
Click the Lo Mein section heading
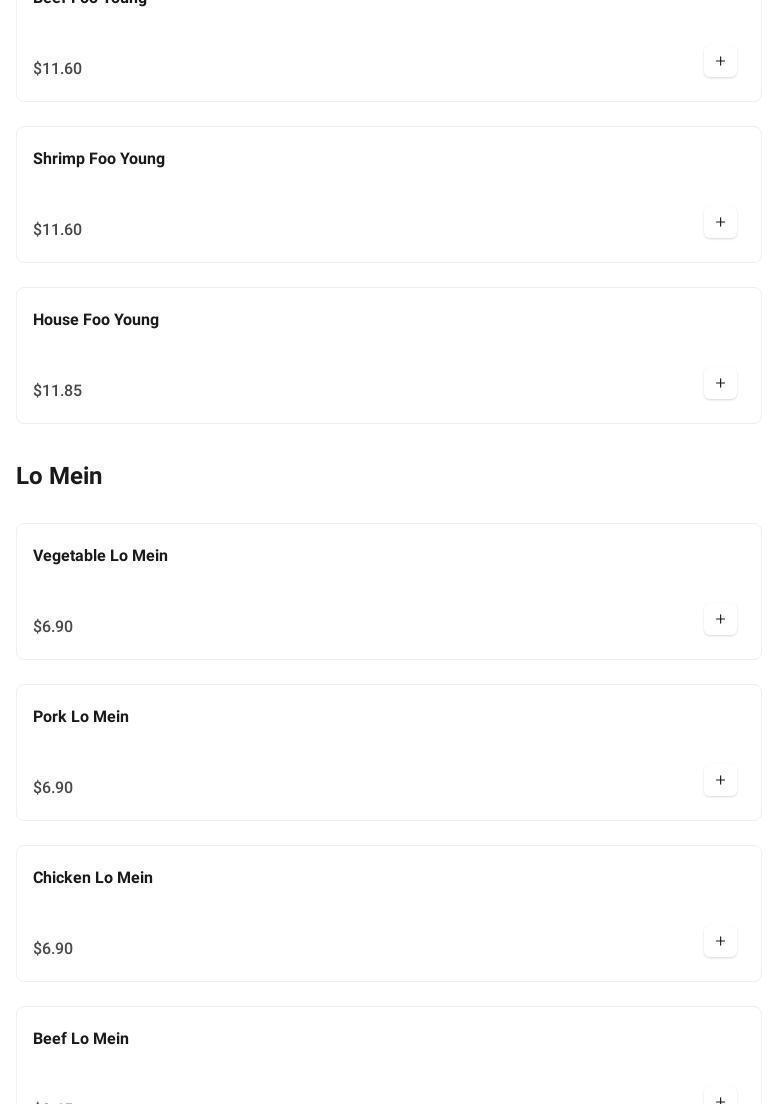59,476
